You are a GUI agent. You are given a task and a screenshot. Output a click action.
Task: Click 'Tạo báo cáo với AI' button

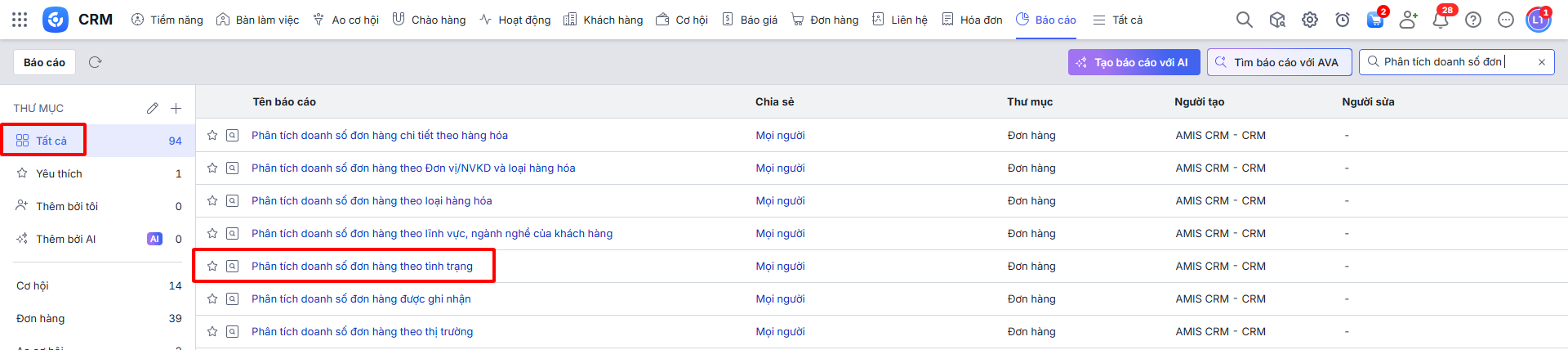pyautogui.click(x=1134, y=62)
